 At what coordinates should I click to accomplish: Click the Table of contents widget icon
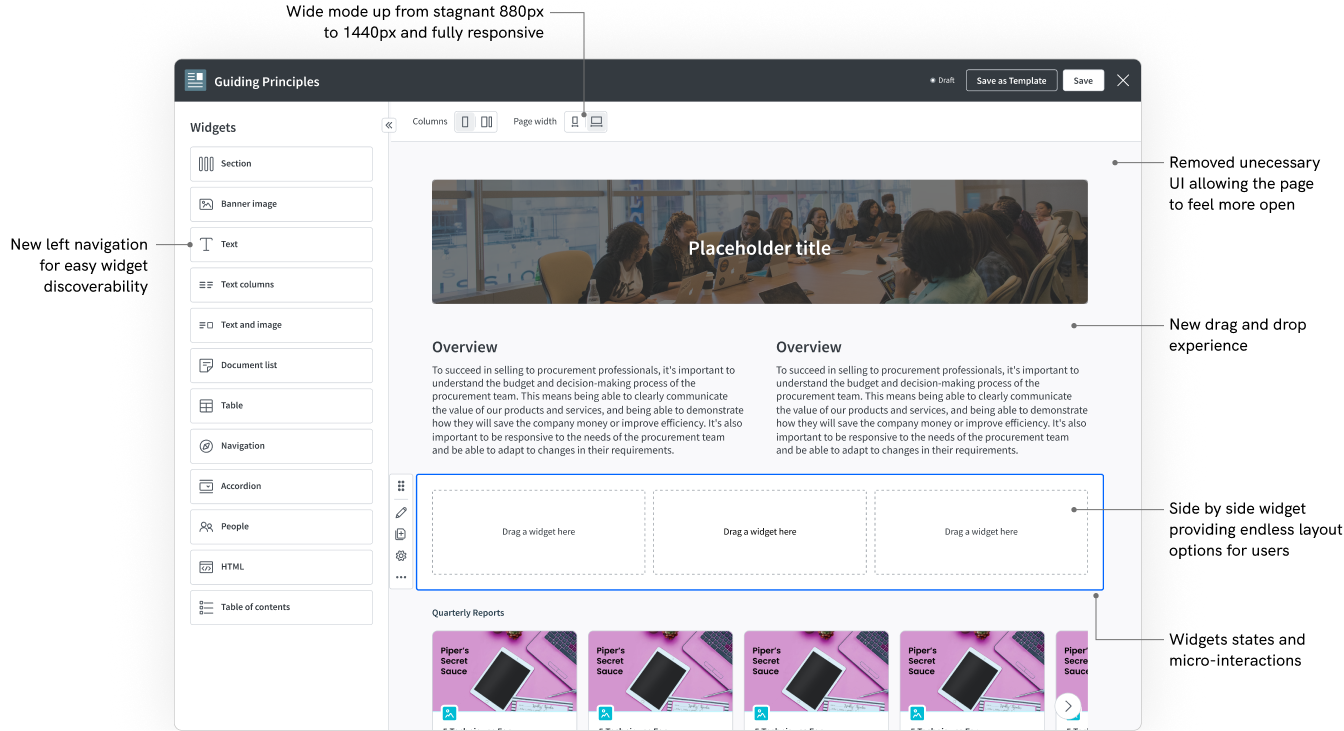pyautogui.click(x=206, y=607)
